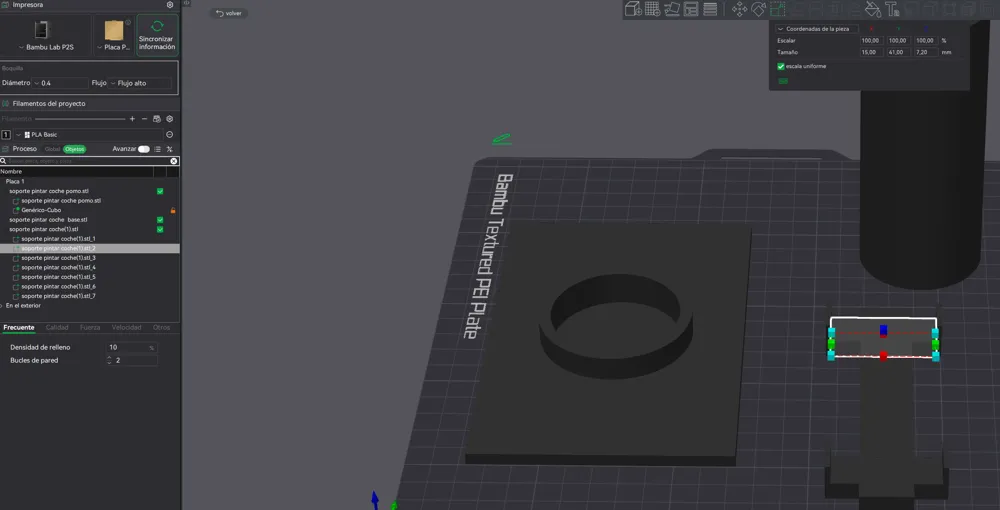Image resolution: width=1000 pixels, height=510 pixels.
Task: Select the Auto orient tool icon
Action: 672,9
